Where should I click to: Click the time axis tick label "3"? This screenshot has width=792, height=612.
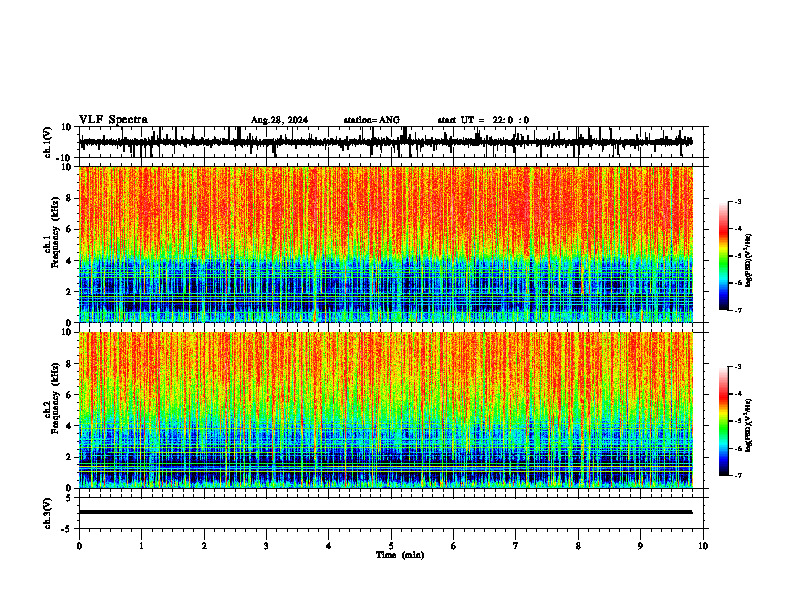[266, 546]
